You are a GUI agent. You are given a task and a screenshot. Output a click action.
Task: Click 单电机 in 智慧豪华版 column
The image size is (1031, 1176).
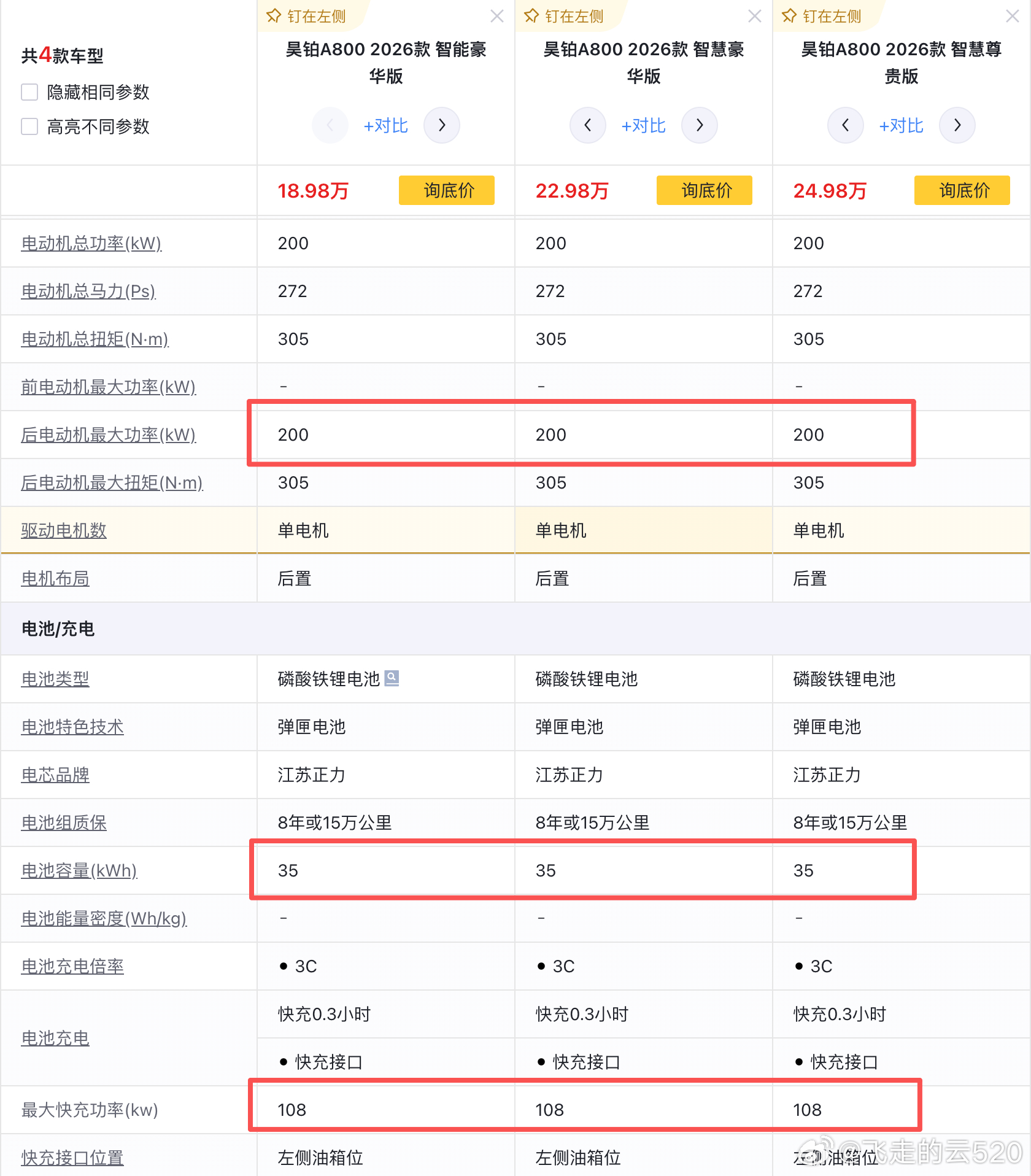pos(561,531)
